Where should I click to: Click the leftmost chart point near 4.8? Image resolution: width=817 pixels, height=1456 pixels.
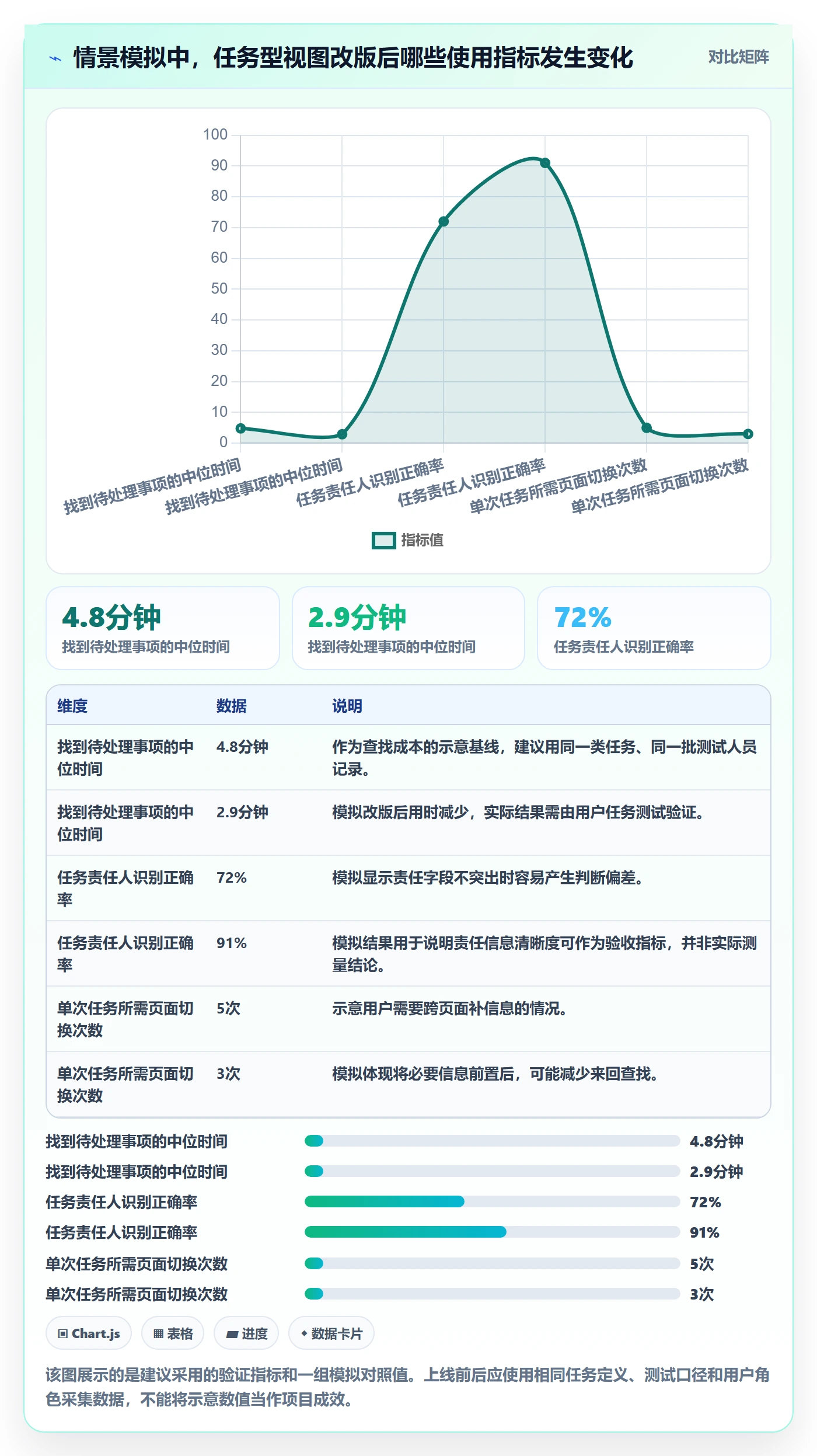coord(240,428)
